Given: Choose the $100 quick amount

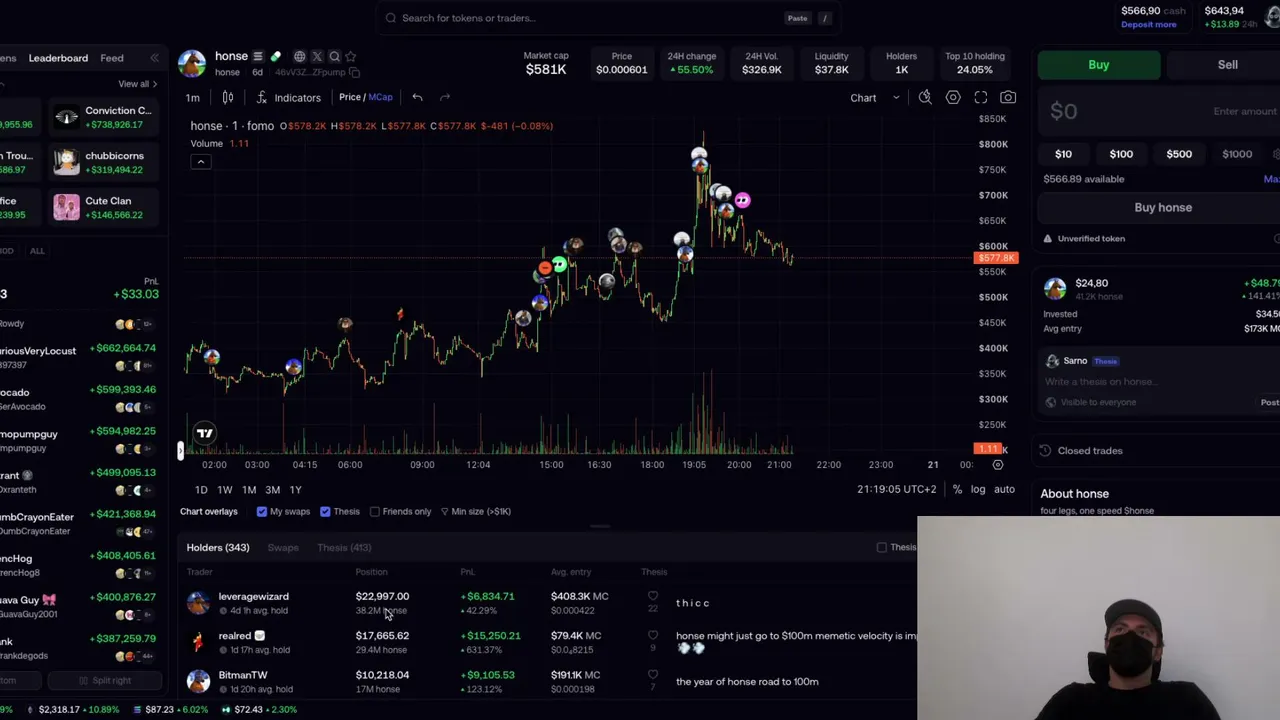Looking at the screenshot, I should (x=1121, y=154).
